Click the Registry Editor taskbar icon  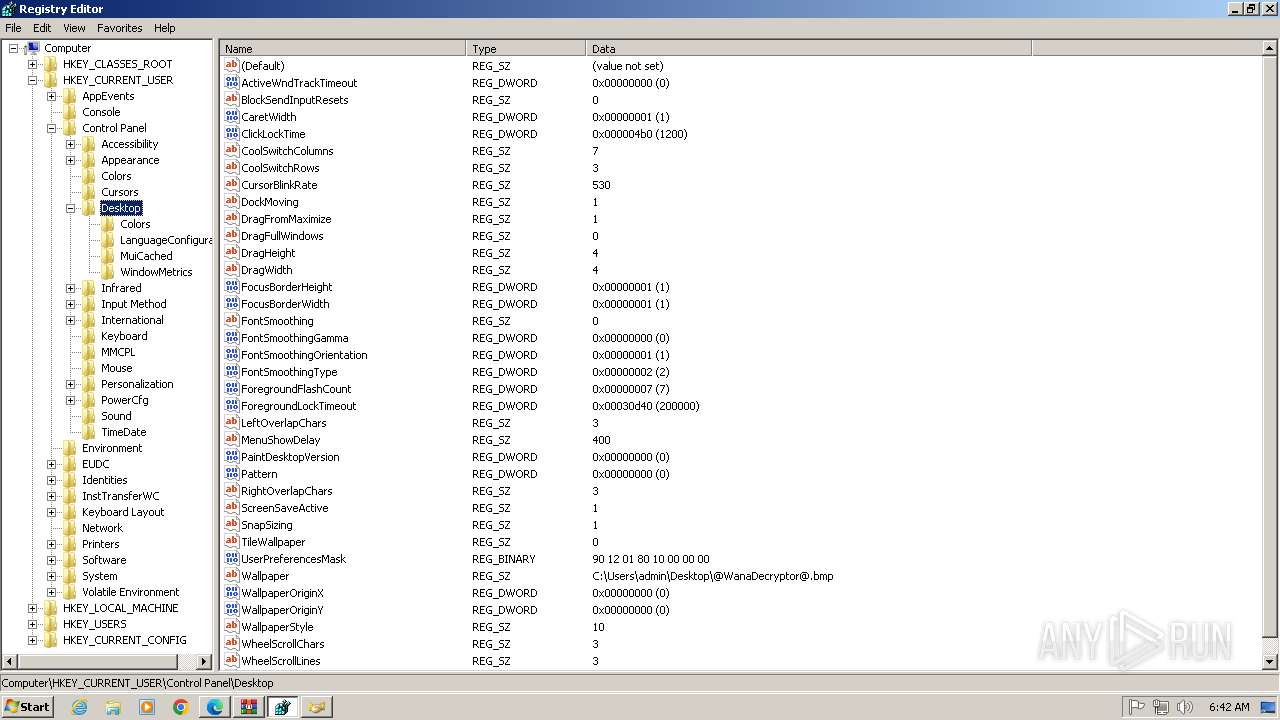pos(283,707)
